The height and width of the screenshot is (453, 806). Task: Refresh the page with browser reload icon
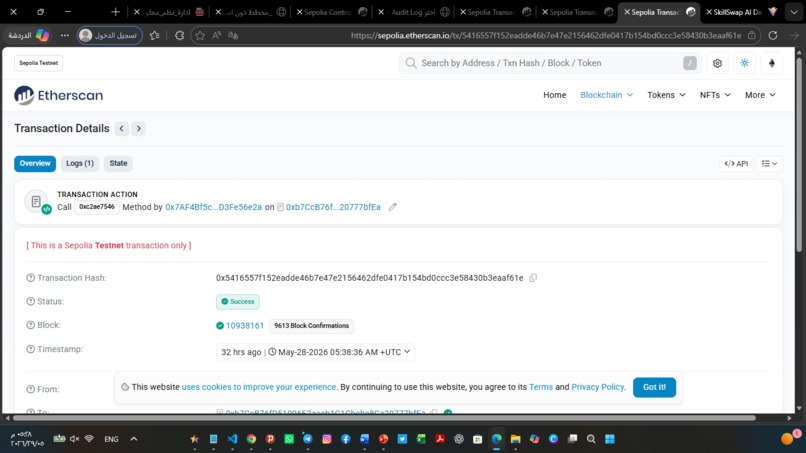click(773, 35)
